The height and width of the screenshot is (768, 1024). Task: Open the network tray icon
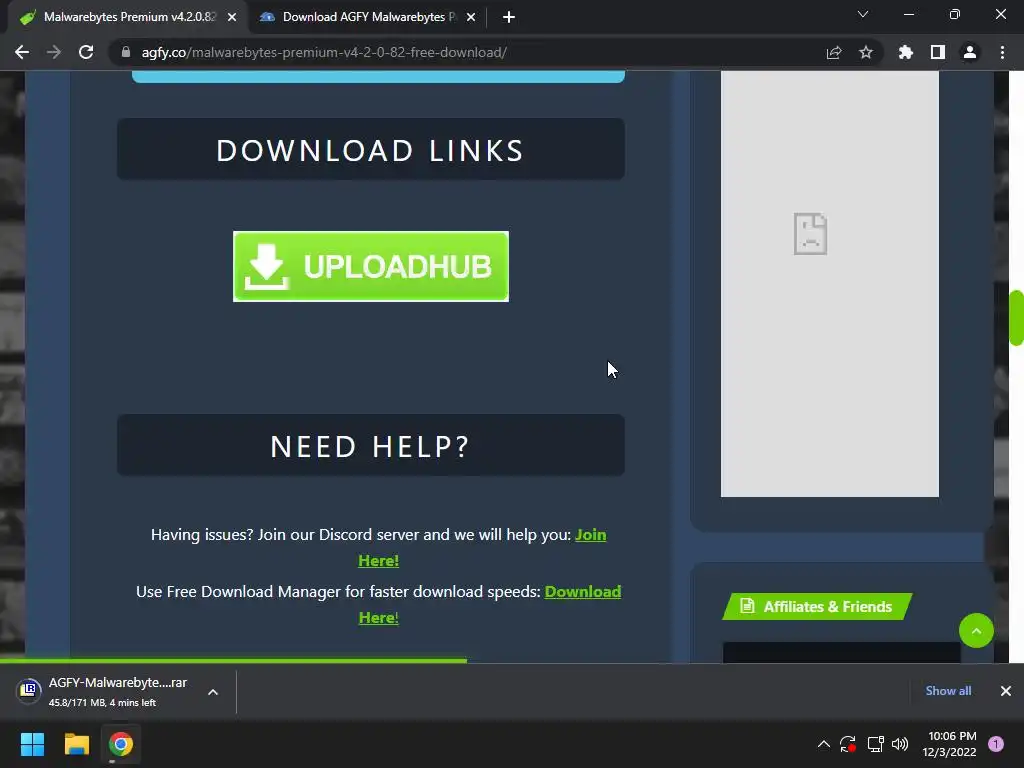tap(875, 744)
